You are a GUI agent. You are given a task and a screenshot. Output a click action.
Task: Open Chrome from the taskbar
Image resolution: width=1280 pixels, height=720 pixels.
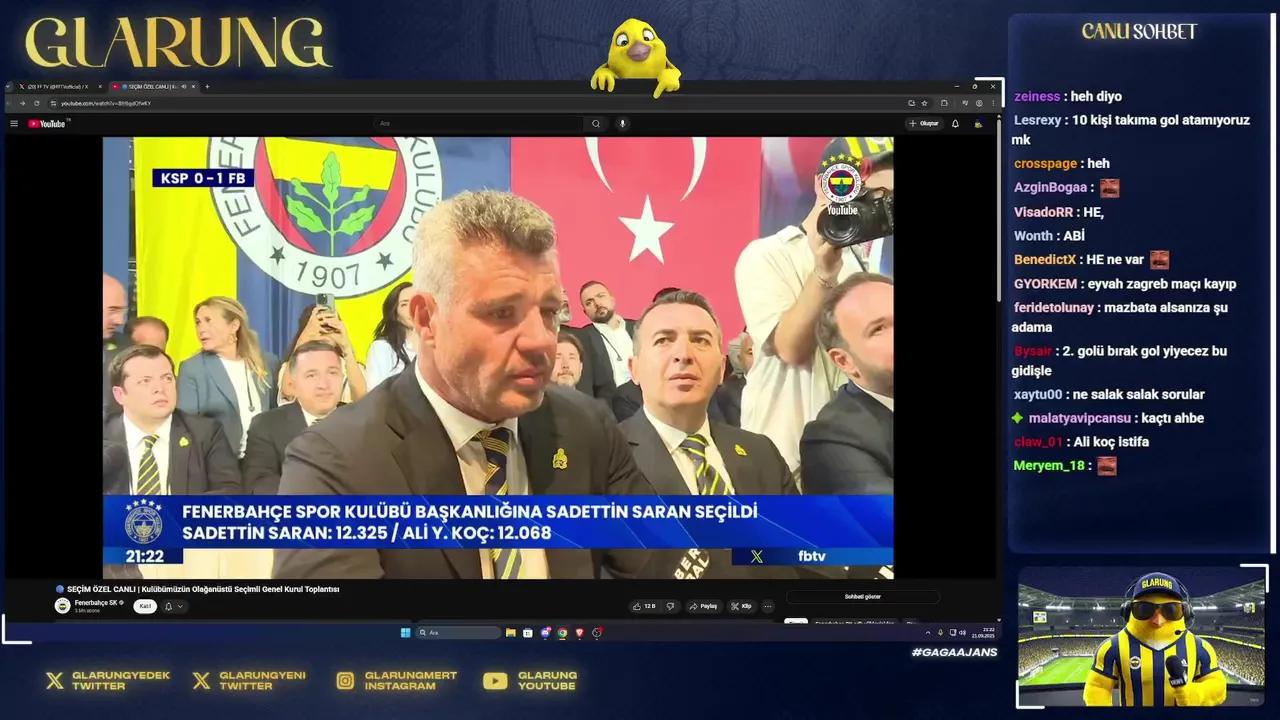562,633
